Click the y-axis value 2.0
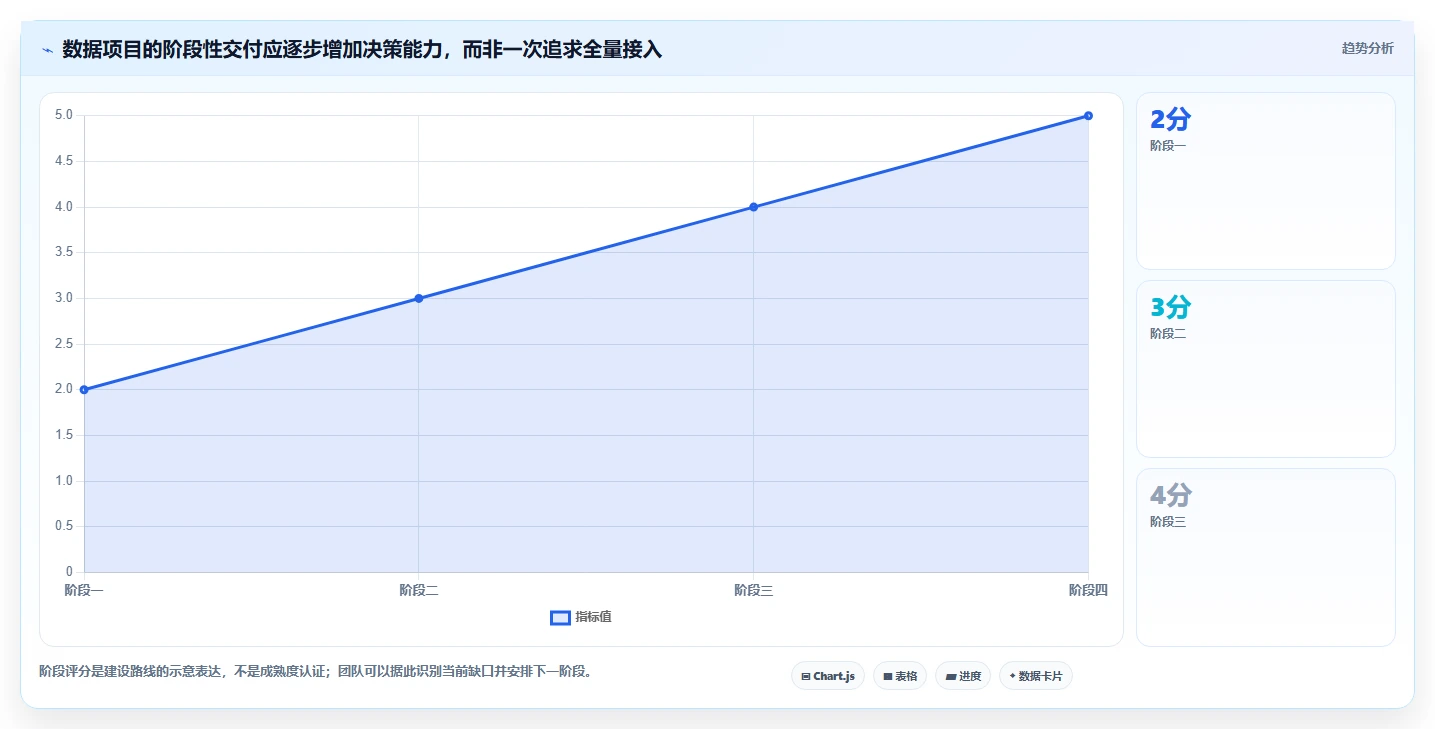1435x729 pixels. [64, 389]
